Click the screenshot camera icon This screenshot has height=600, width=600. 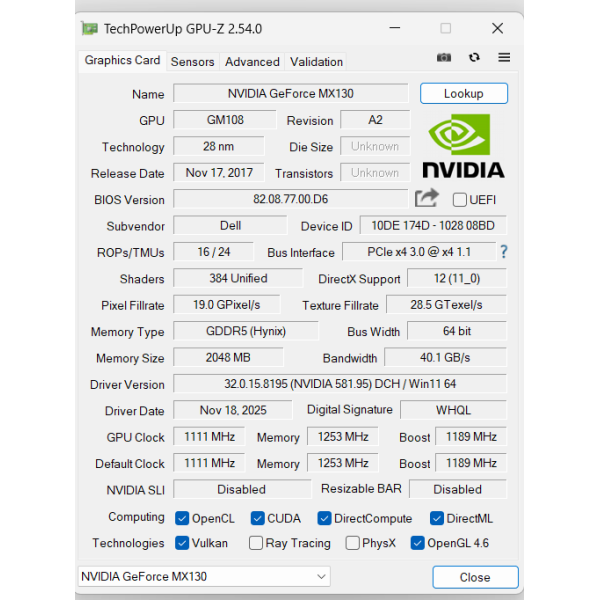pyautogui.click(x=444, y=57)
